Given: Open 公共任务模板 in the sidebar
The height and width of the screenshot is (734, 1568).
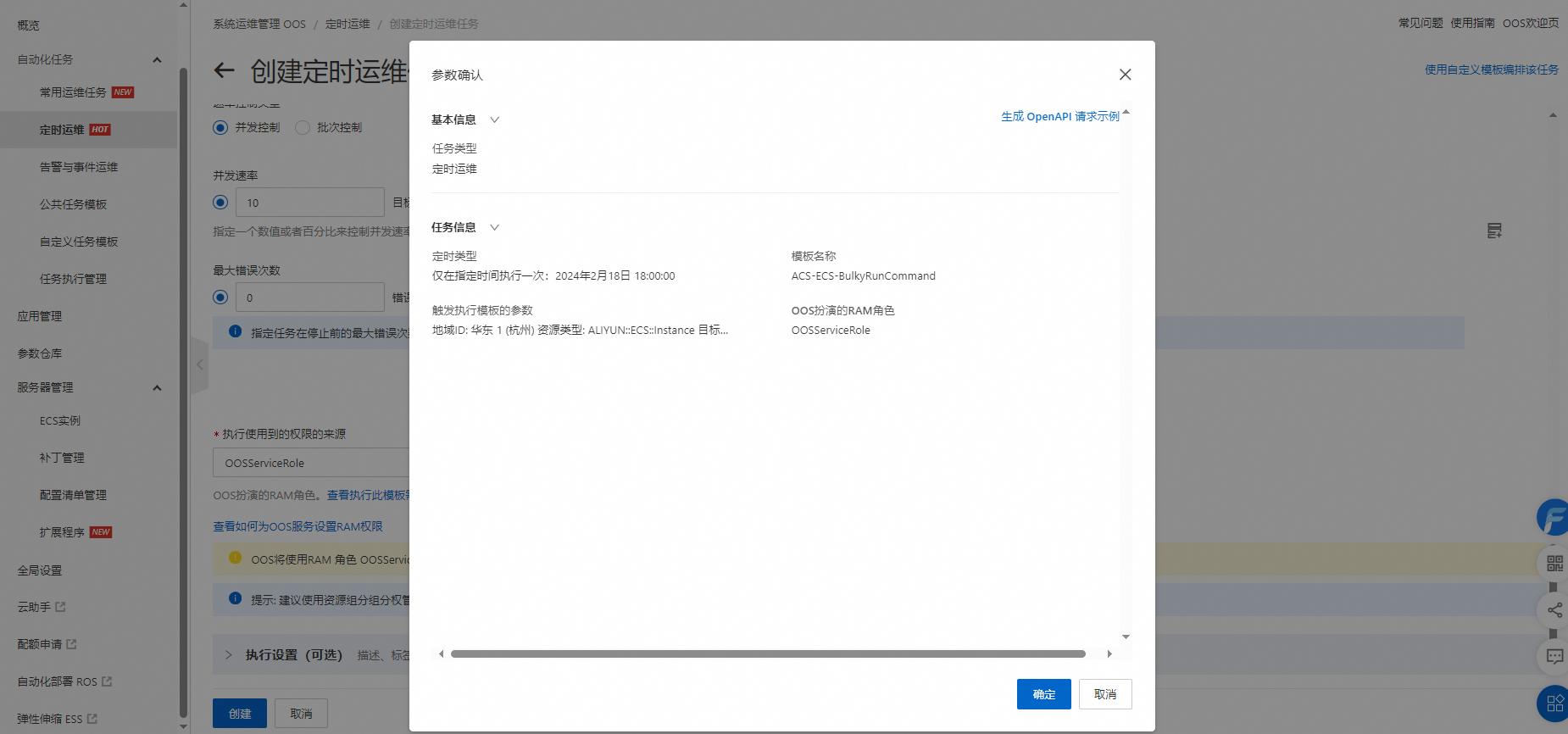Looking at the screenshot, I should pyautogui.click(x=73, y=204).
